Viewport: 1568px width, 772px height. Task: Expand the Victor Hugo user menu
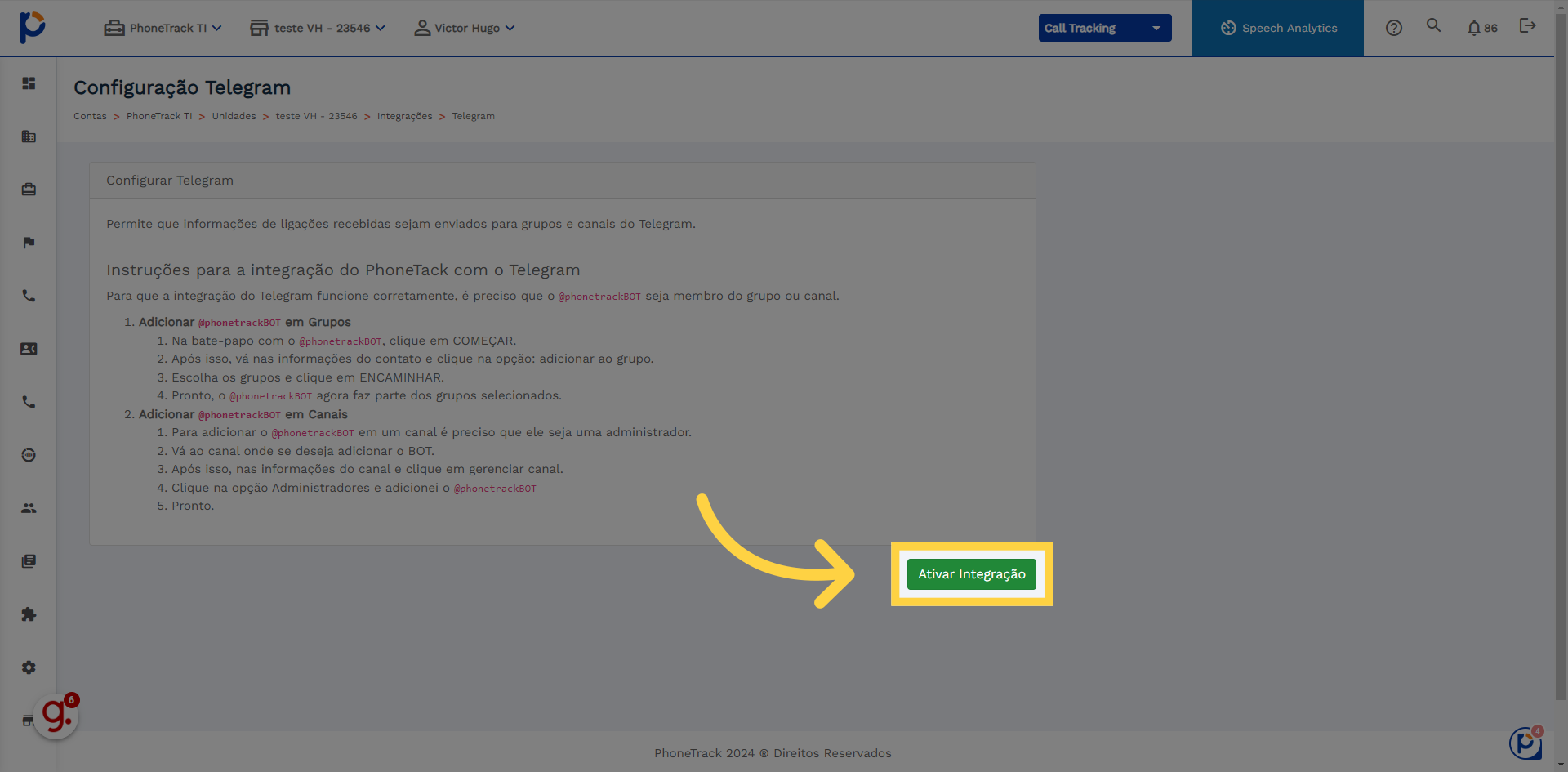pyautogui.click(x=465, y=28)
